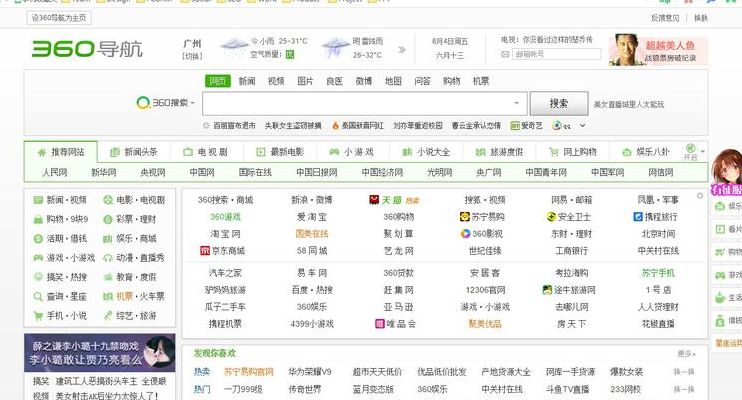
Task: Click the film reel icon beside 电影·电视剧
Action: [x=108, y=200]
